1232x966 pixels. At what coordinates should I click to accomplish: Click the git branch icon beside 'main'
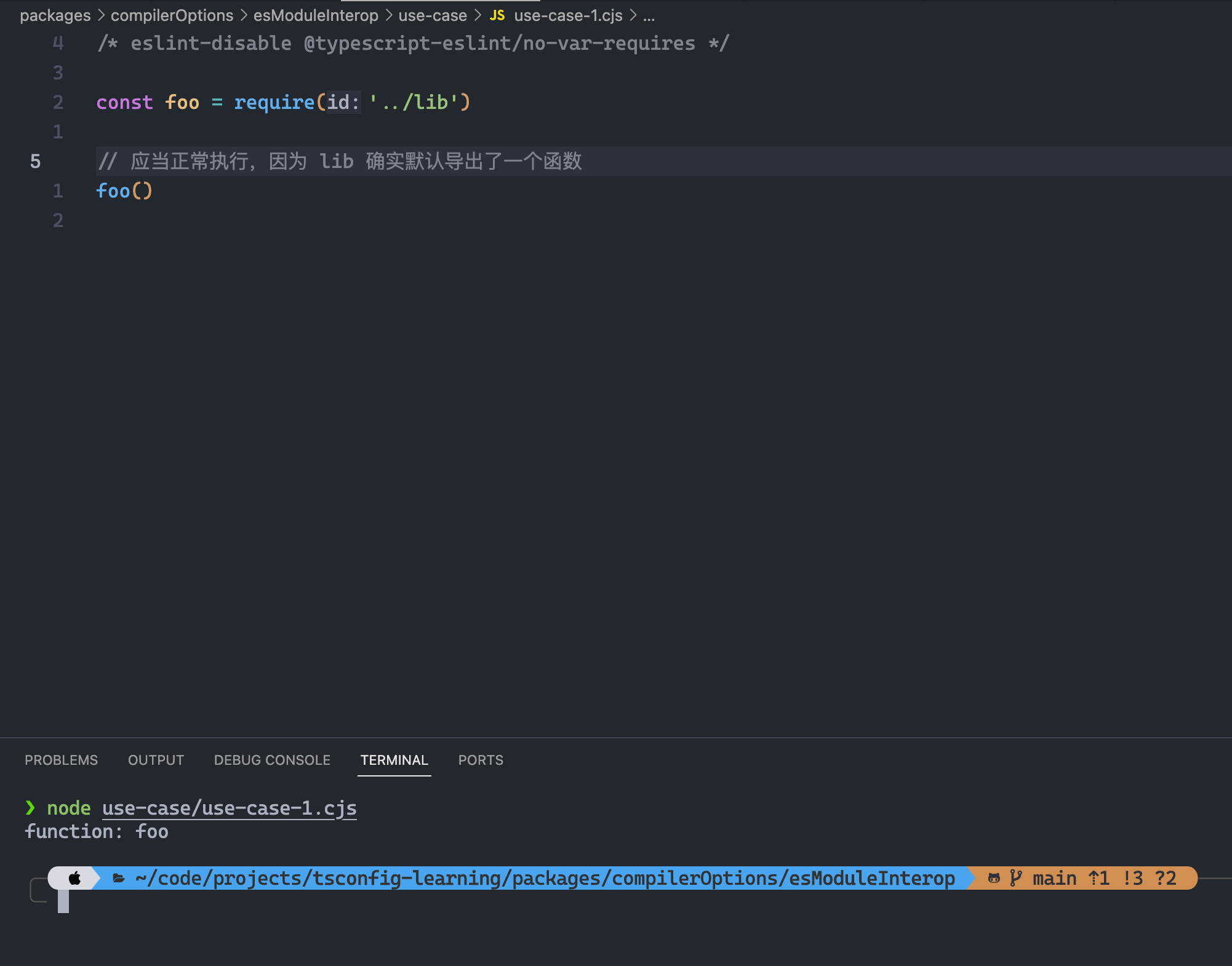(x=1016, y=878)
